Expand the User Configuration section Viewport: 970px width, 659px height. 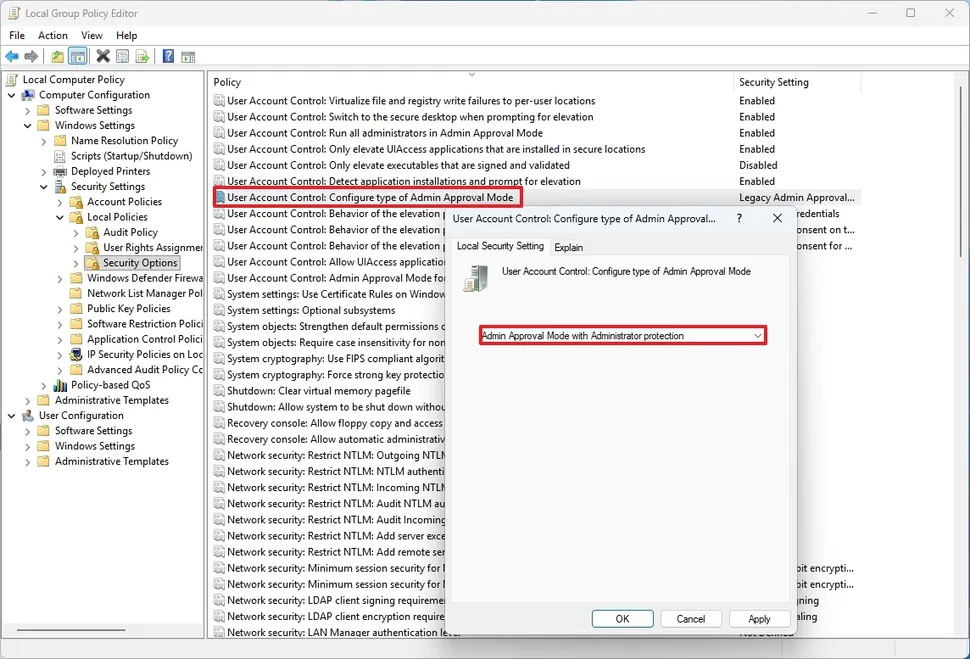pos(10,415)
